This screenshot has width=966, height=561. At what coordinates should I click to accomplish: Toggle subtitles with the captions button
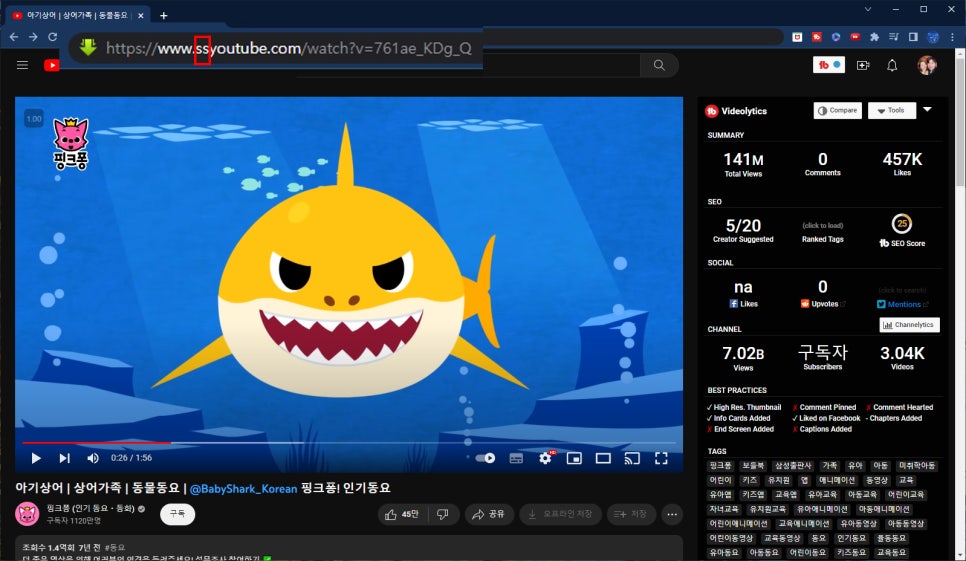[x=516, y=458]
